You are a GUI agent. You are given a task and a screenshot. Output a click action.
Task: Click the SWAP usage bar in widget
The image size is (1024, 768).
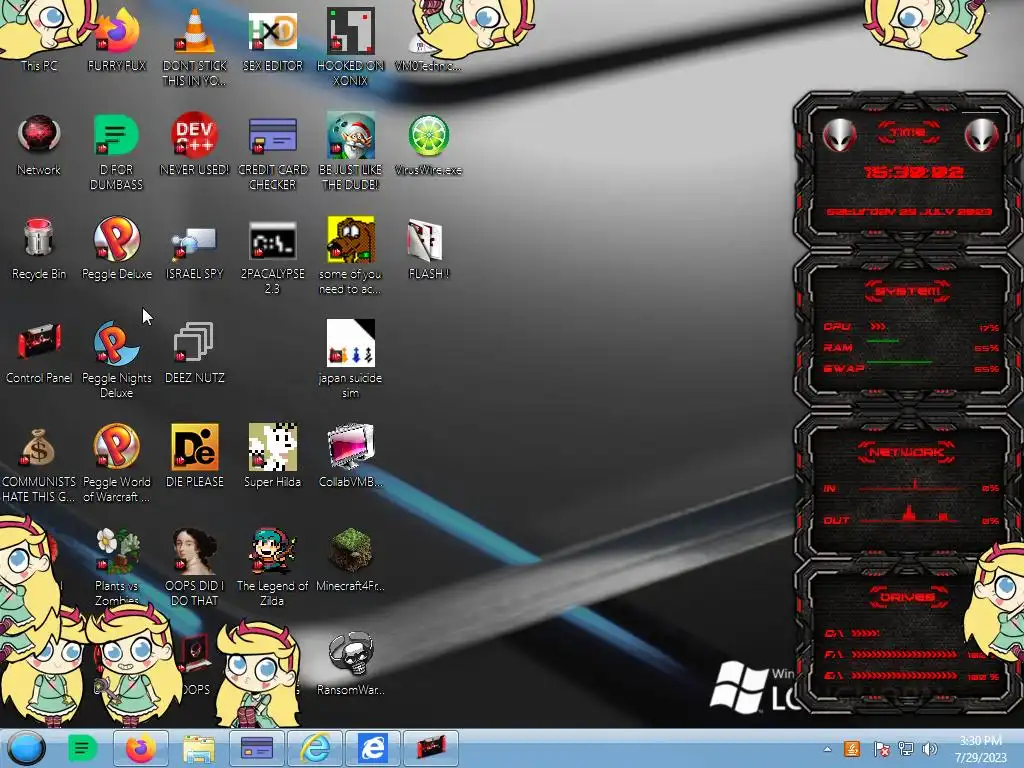point(899,361)
